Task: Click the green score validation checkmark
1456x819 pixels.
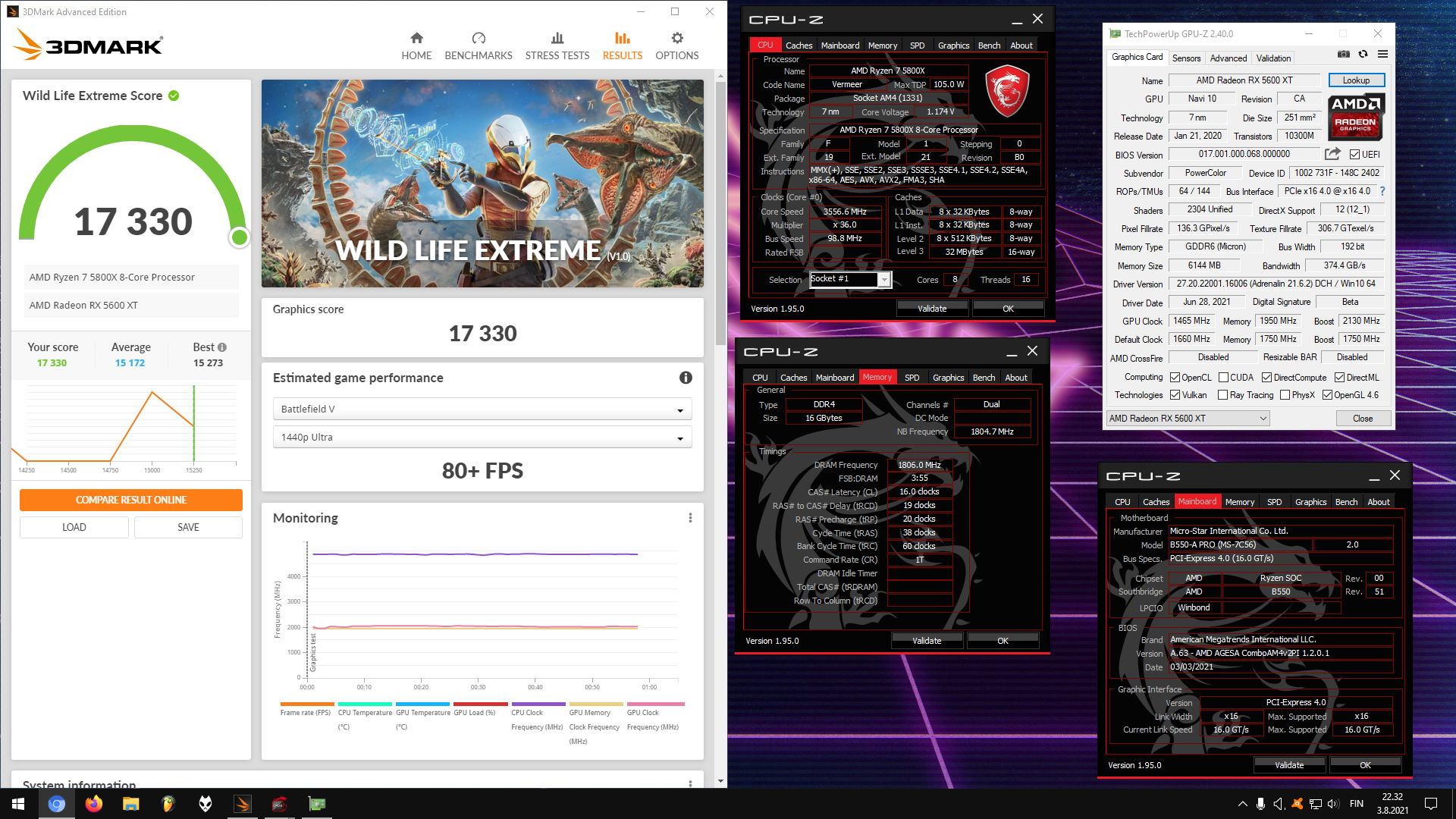Action: [174, 96]
